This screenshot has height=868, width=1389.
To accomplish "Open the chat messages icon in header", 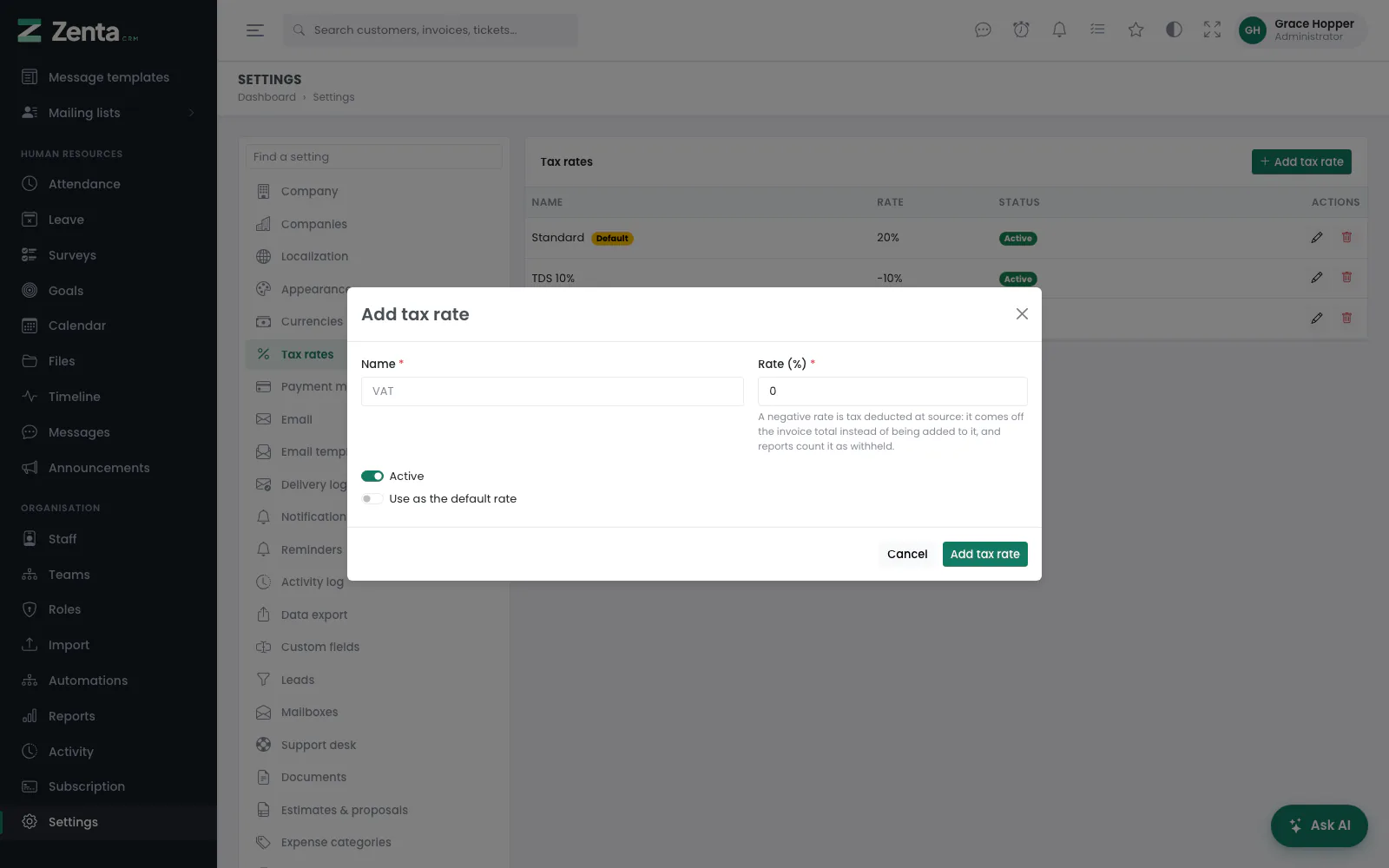I will (983, 30).
